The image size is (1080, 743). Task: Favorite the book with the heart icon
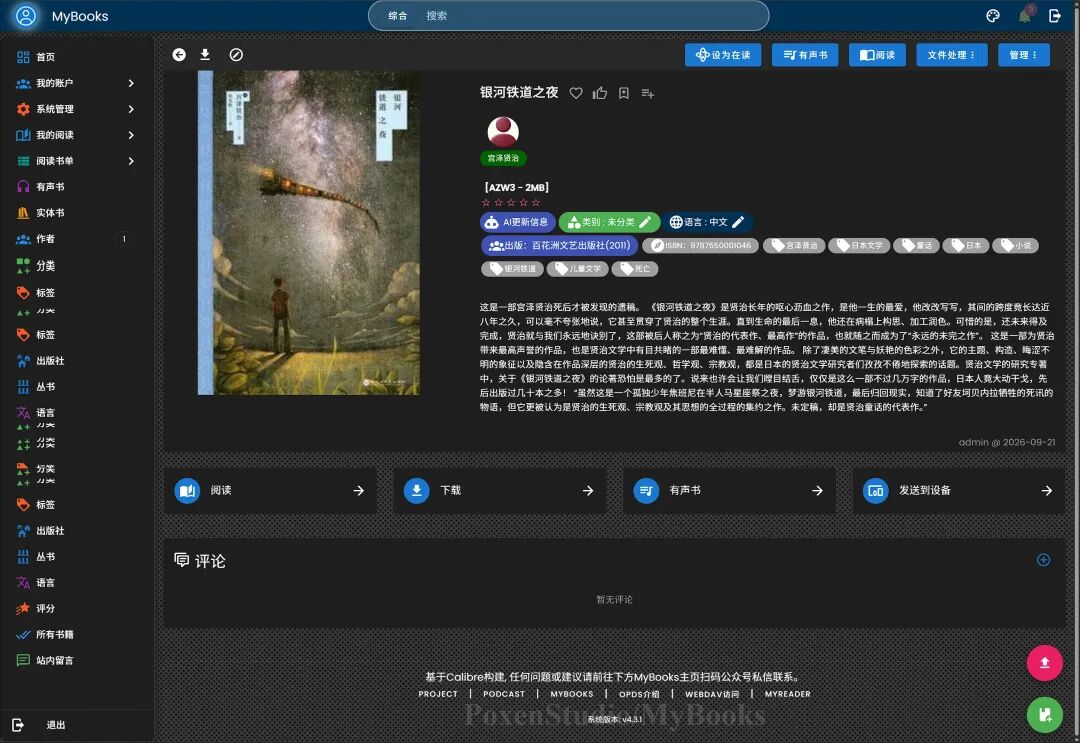point(576,93)
